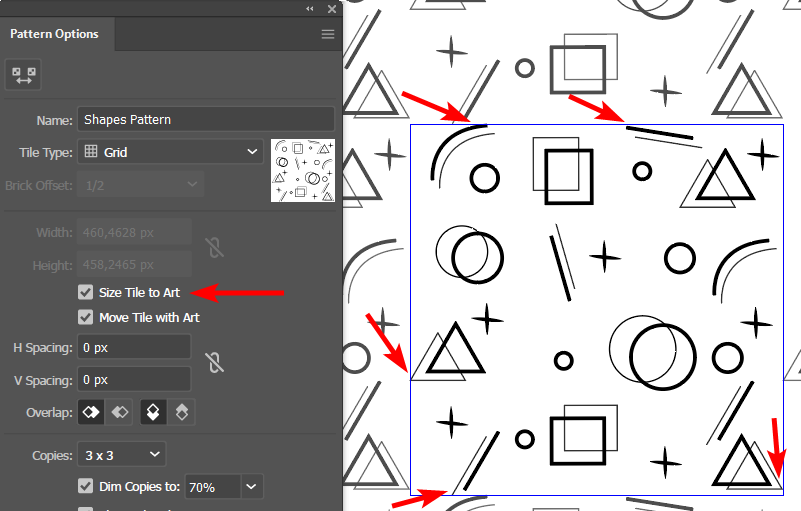Select Right in Front overlap option
Image resolution: width=801 pixels, height=511 pixels.
120,412
